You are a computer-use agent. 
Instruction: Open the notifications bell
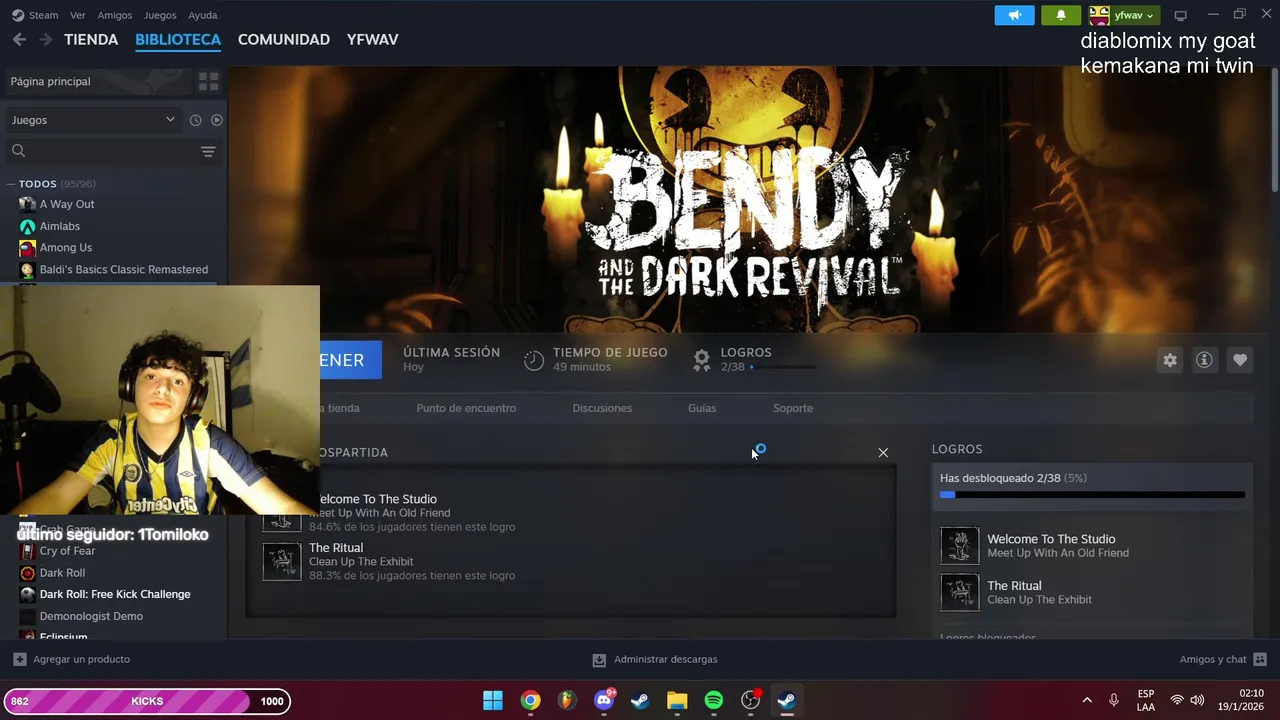[1061, 15]
